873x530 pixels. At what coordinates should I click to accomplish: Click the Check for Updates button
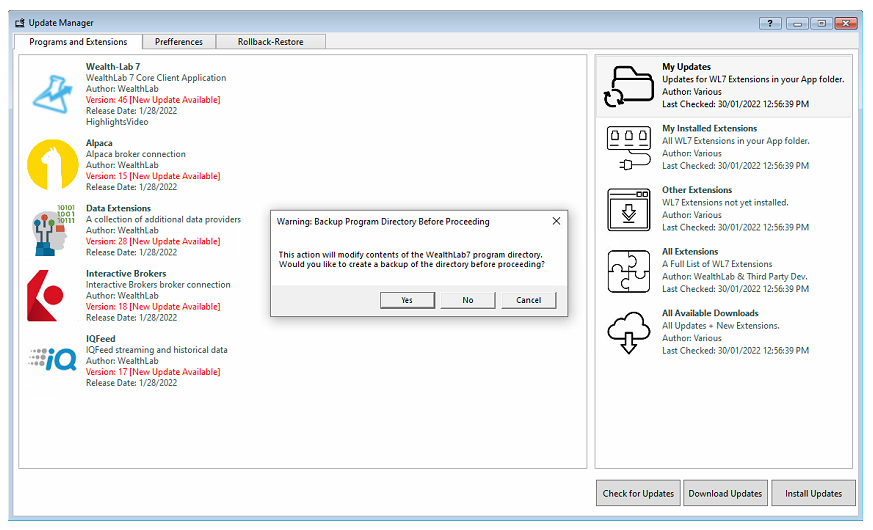[x=638, y=493]
